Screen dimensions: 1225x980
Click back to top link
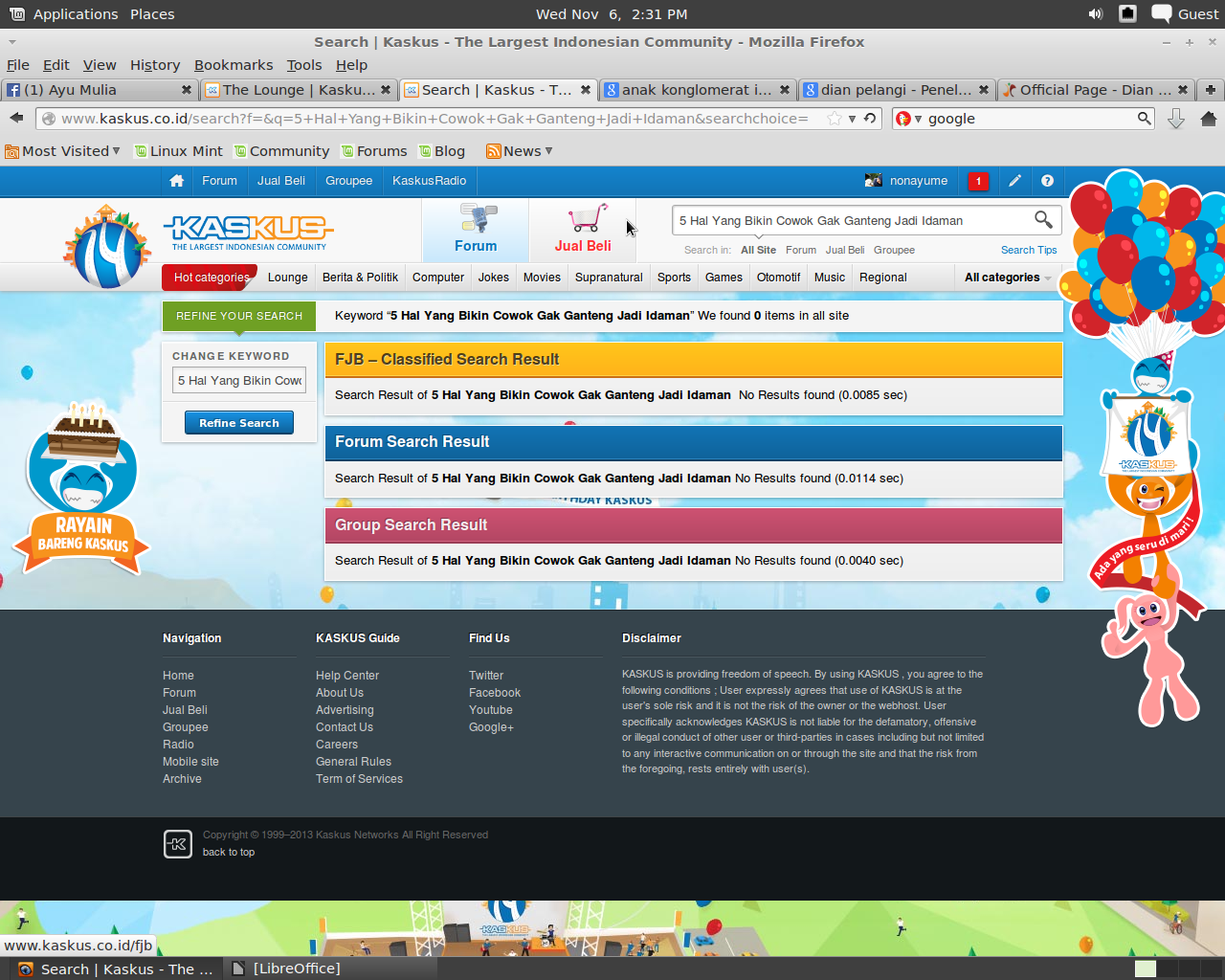tap(229, 852)
